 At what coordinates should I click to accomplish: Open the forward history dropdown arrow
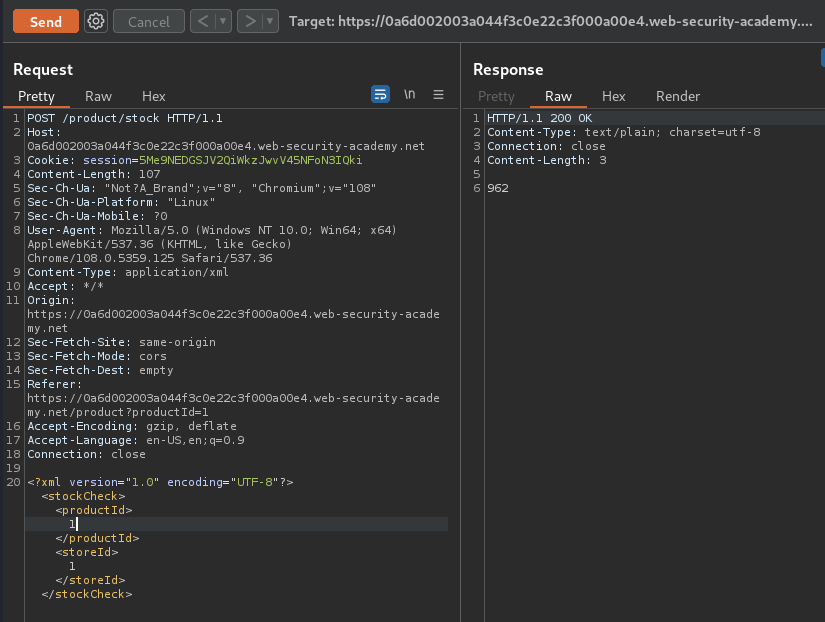(x=270, y=22)
